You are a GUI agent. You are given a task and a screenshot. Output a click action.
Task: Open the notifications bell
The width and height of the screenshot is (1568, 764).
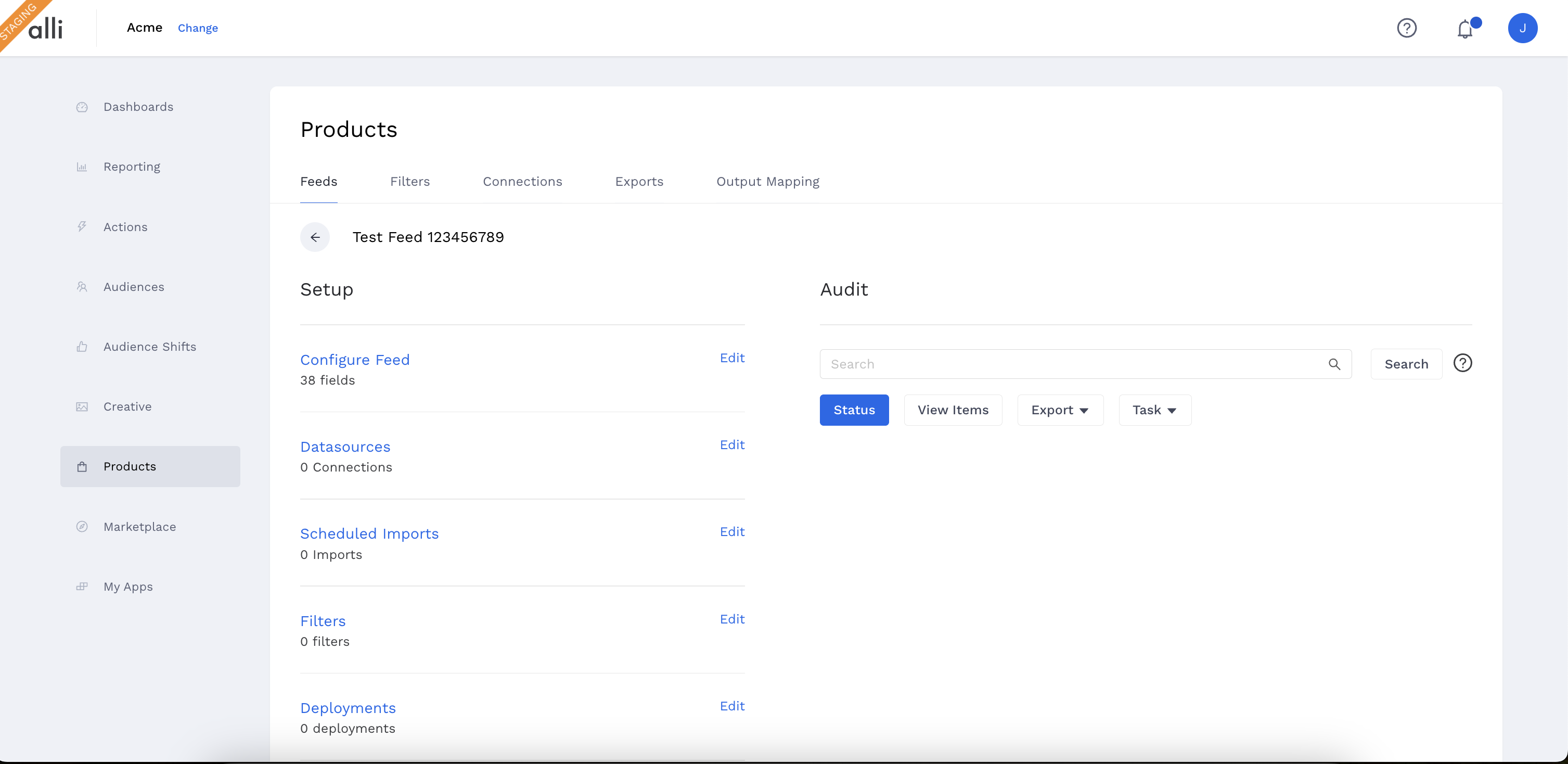click(1465, 29)
